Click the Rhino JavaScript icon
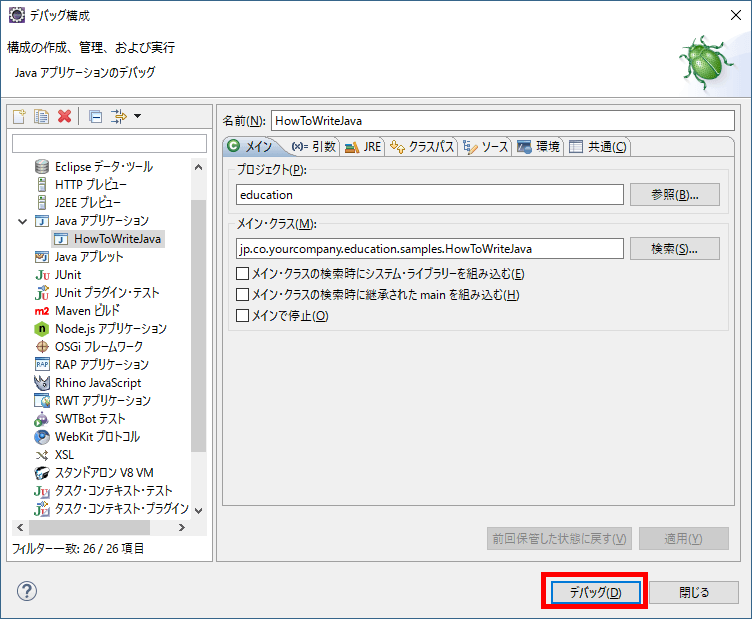The width and height of the screenshot is (752, 619). (42, 383)
